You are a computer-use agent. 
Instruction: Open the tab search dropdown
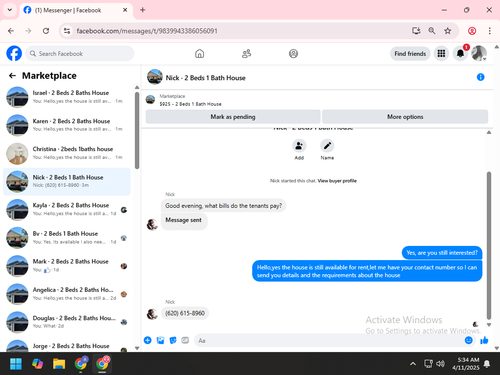[10, 10]
